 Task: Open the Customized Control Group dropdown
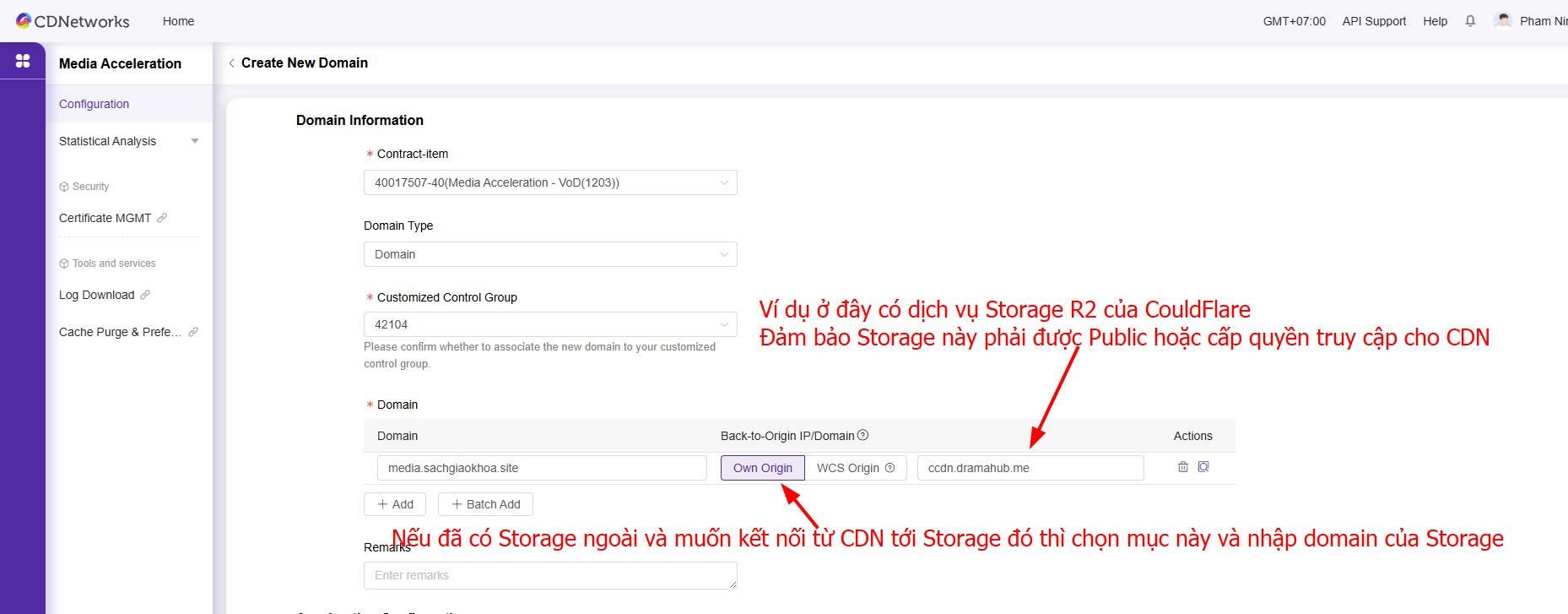549,324
